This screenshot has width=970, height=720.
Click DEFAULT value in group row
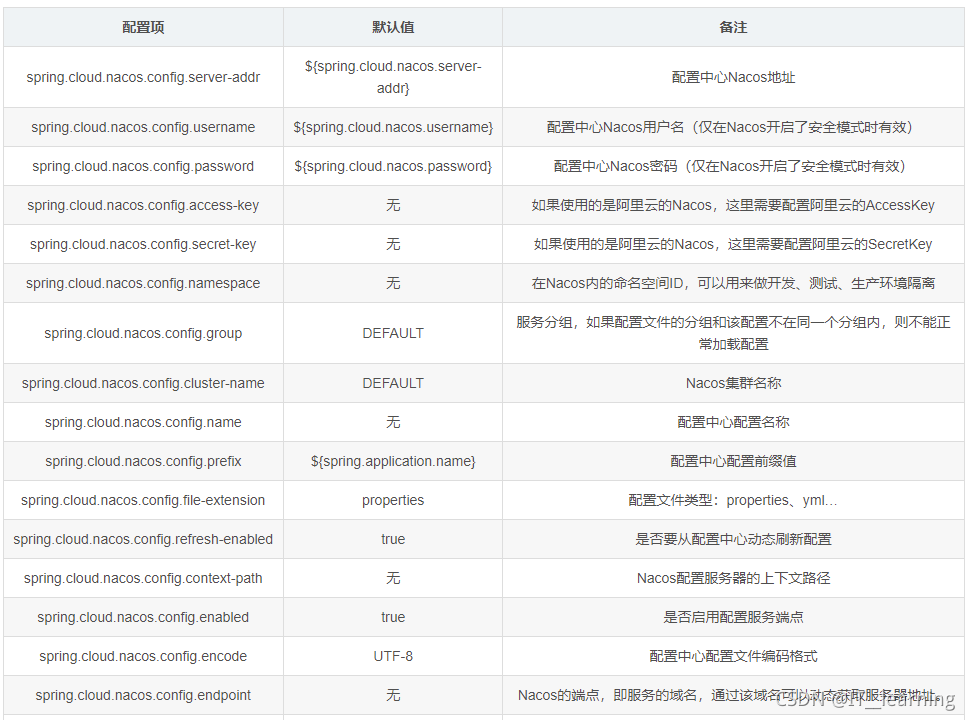[x=393, y=333]
